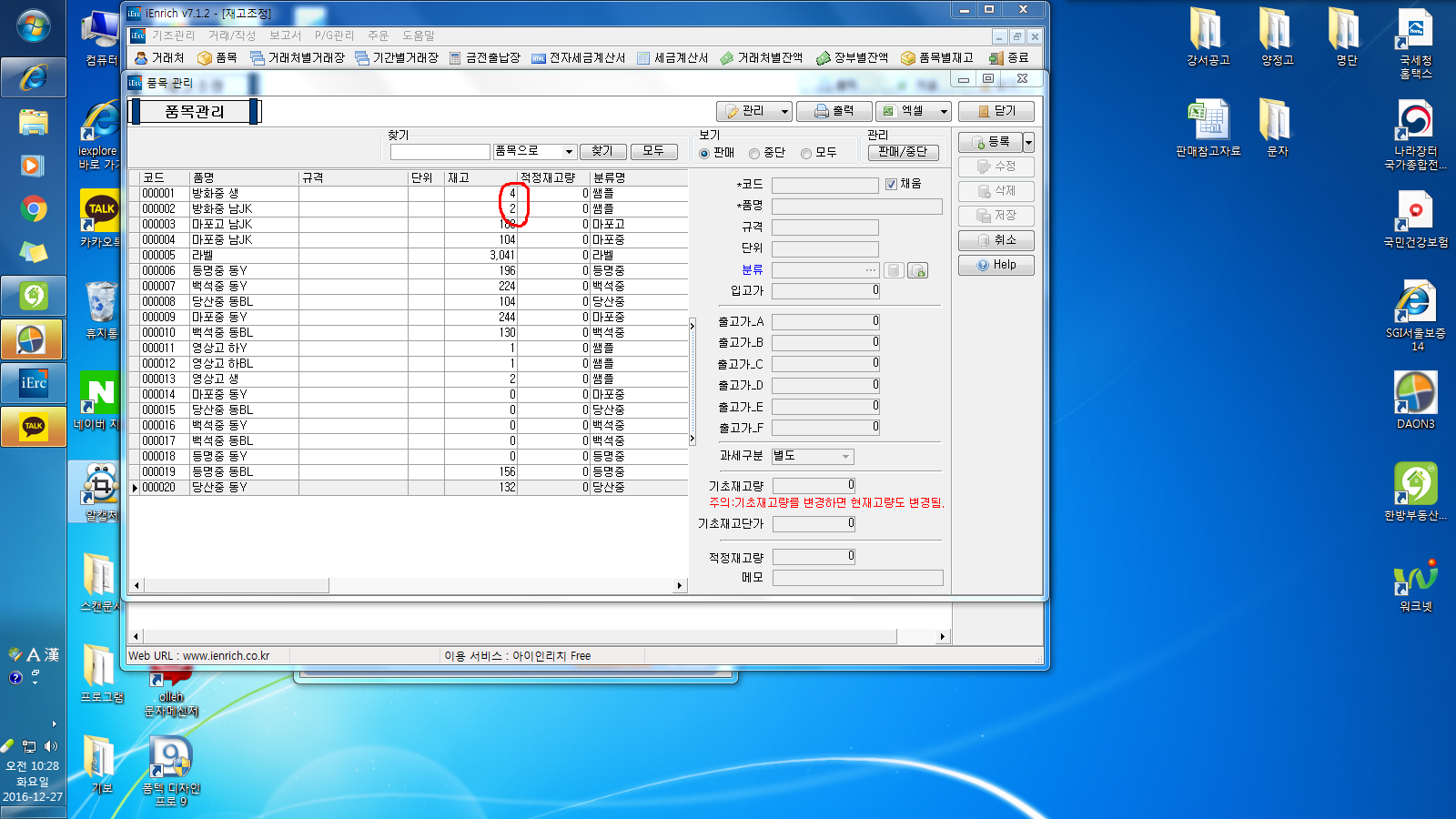The width and height of the screenshot is (1456, 819).
Task: Click the 찾기 search button
Action: coord(602,152)
